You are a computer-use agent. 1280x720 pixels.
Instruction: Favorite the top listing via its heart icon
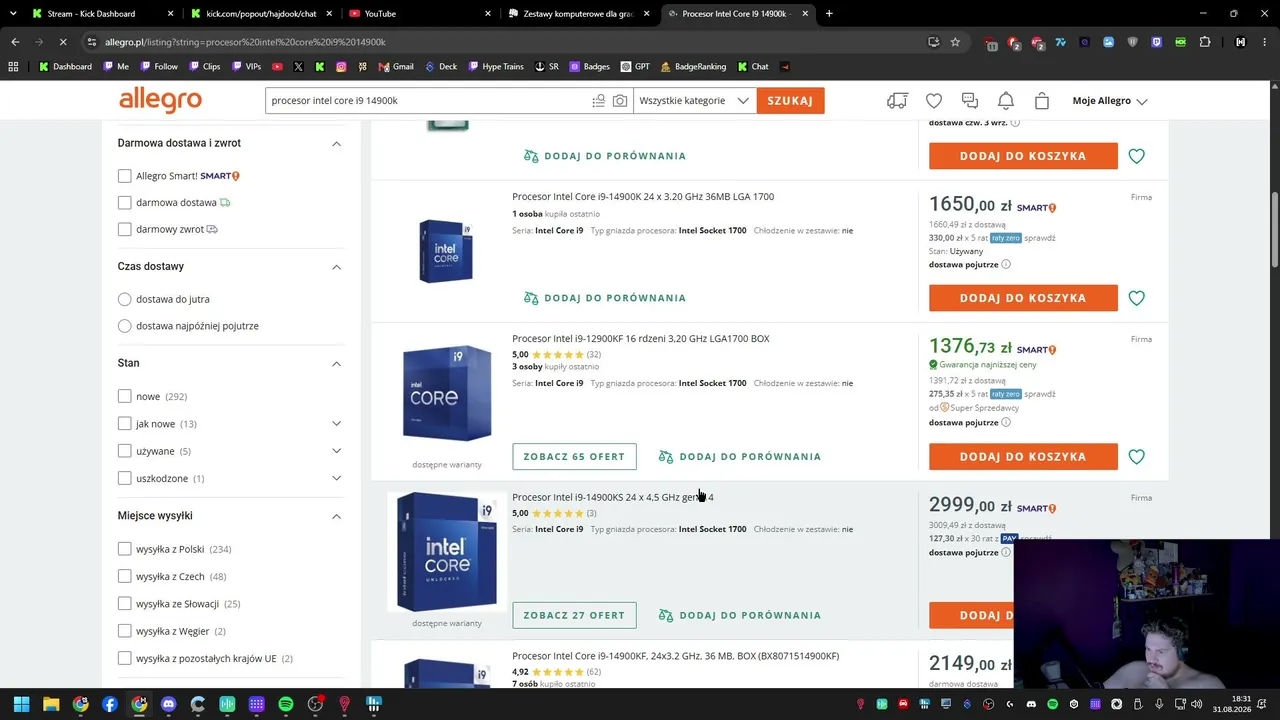pyautogui.click(x=1137, y=156)
